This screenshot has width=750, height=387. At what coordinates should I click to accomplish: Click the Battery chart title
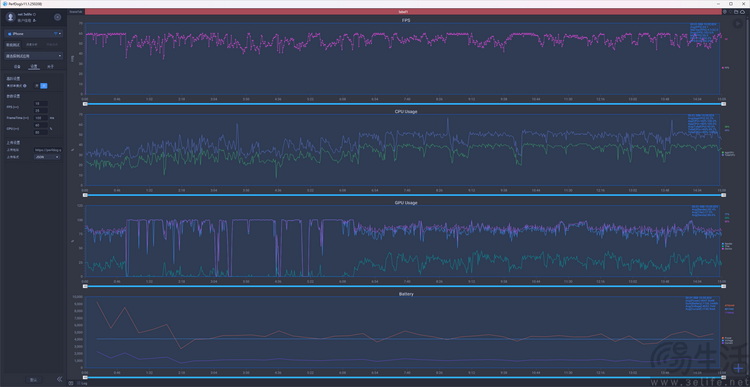405,294
